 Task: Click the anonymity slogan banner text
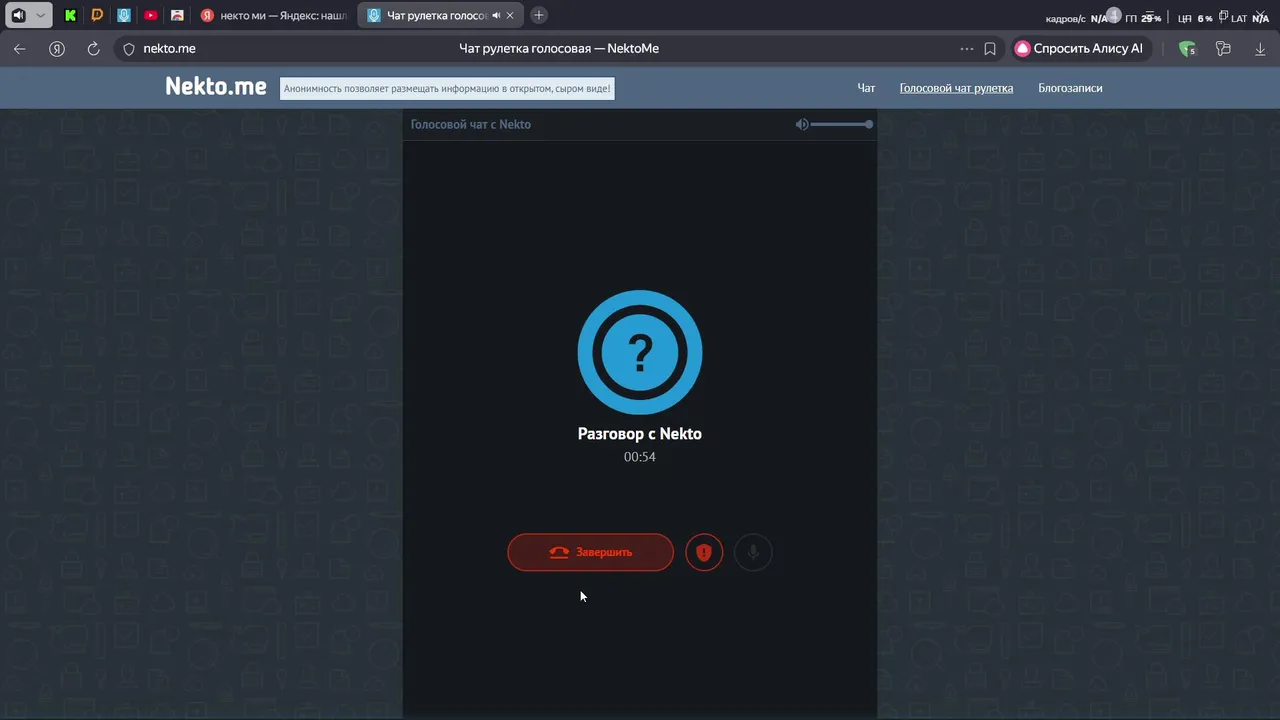tap(446, 88)
